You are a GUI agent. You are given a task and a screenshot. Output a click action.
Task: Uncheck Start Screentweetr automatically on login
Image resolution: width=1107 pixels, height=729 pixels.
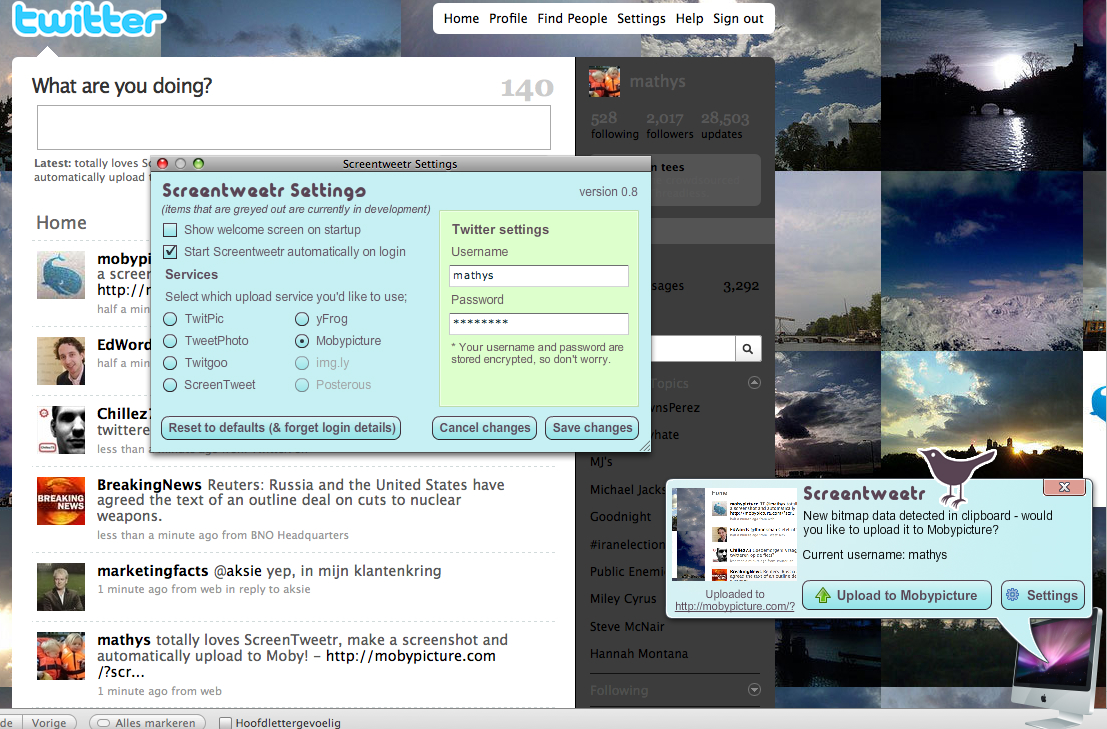point(170,252)
